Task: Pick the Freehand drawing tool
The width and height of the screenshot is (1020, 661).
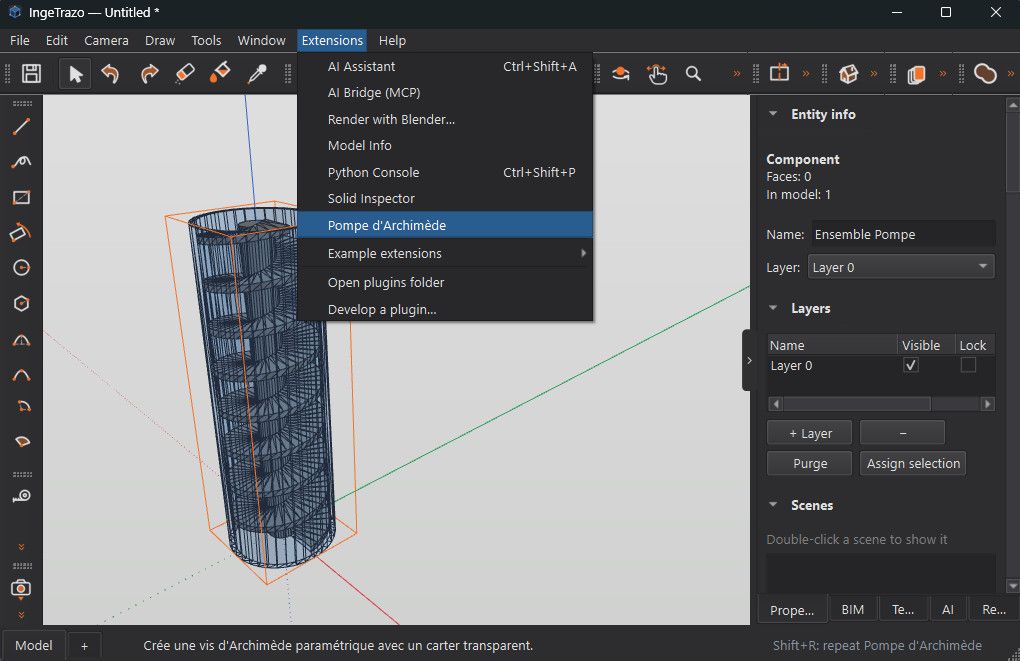Action: 21,161
